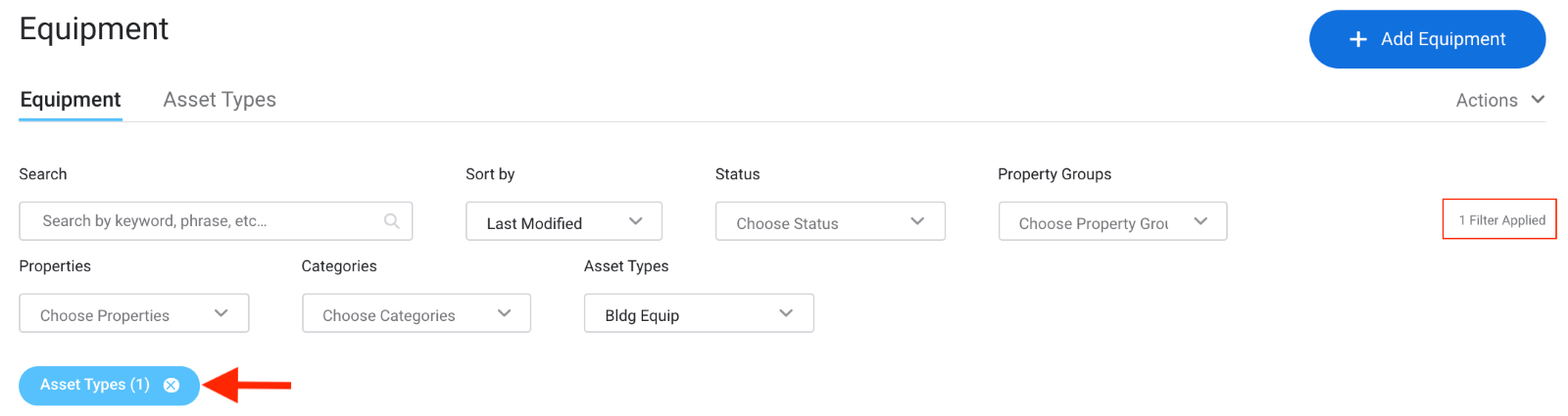
Task: Click the Actions chevron arrow
Action: point(1538,100)
